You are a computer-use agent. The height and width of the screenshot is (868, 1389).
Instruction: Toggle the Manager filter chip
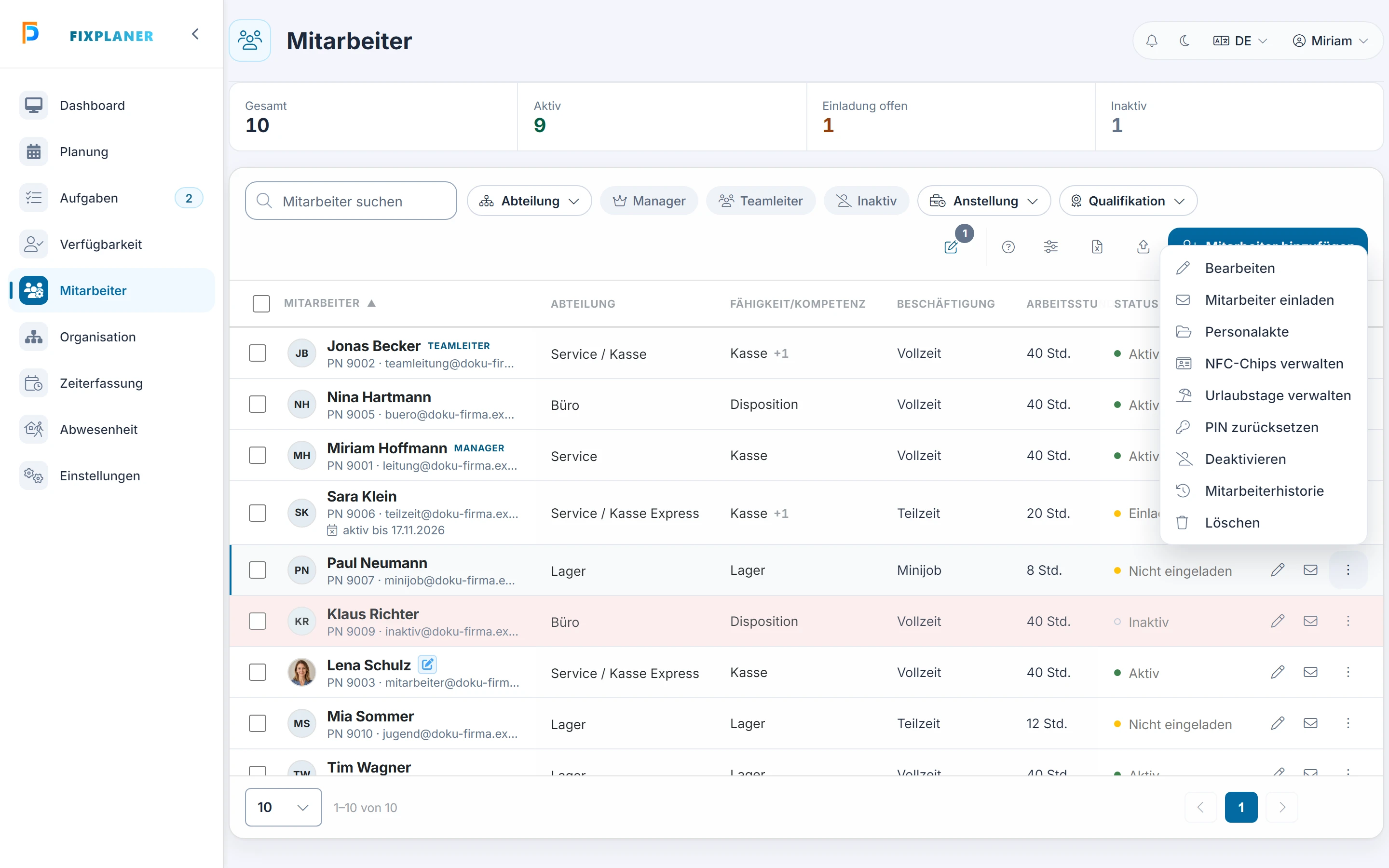point(649,201)
